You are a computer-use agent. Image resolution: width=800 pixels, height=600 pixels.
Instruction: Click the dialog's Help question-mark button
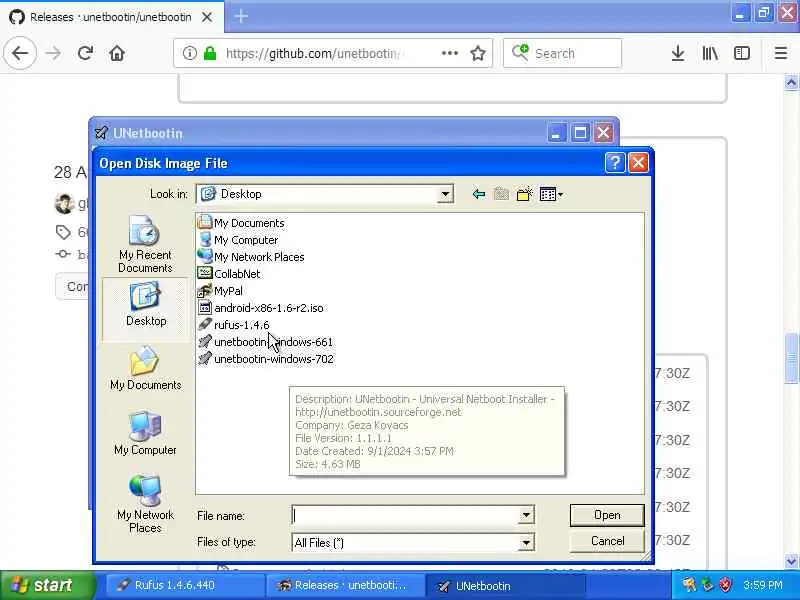pyautogui.click(x=615, y=163)
